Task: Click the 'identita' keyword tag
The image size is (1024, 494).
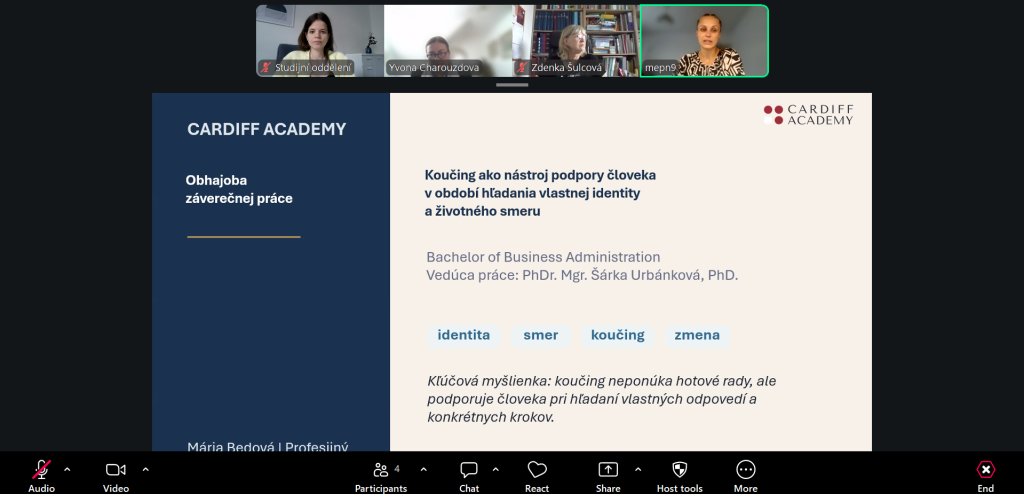Action: pos(464,335)
